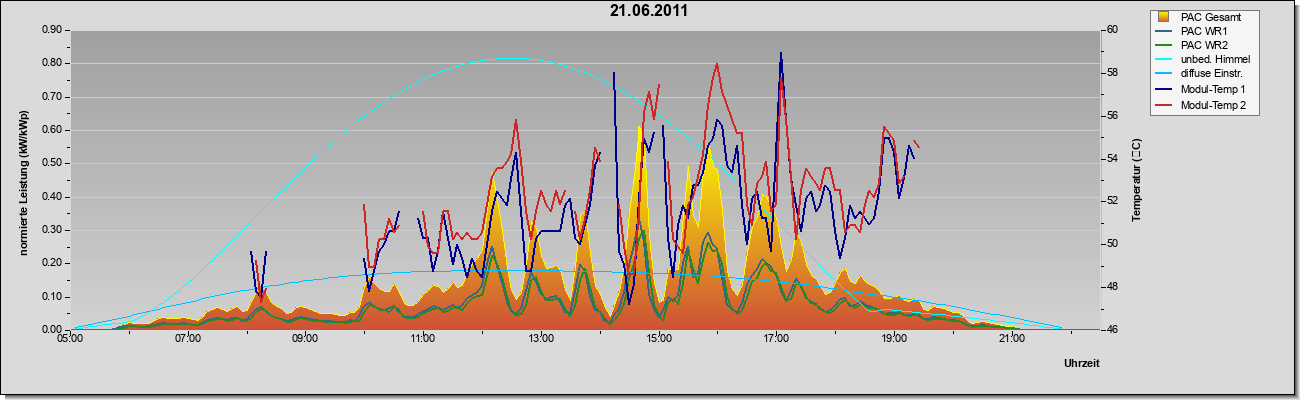The width and height of the screenshot is (1300, 400).
Task: Click the PAC Gesamt orange legend swatch
Action: coord(1165,17)
